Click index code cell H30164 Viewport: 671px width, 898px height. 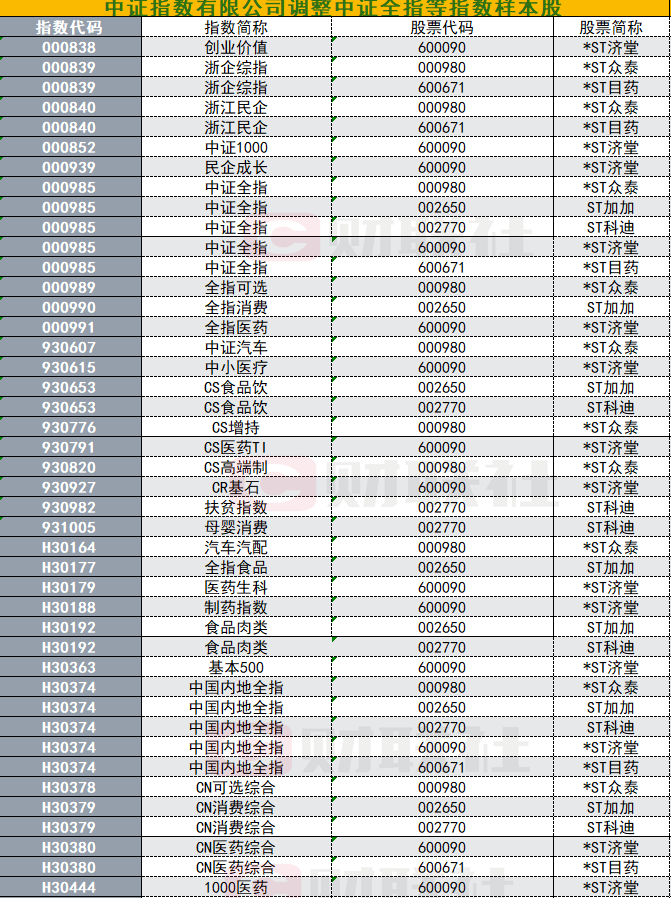(x=70, y=548)
